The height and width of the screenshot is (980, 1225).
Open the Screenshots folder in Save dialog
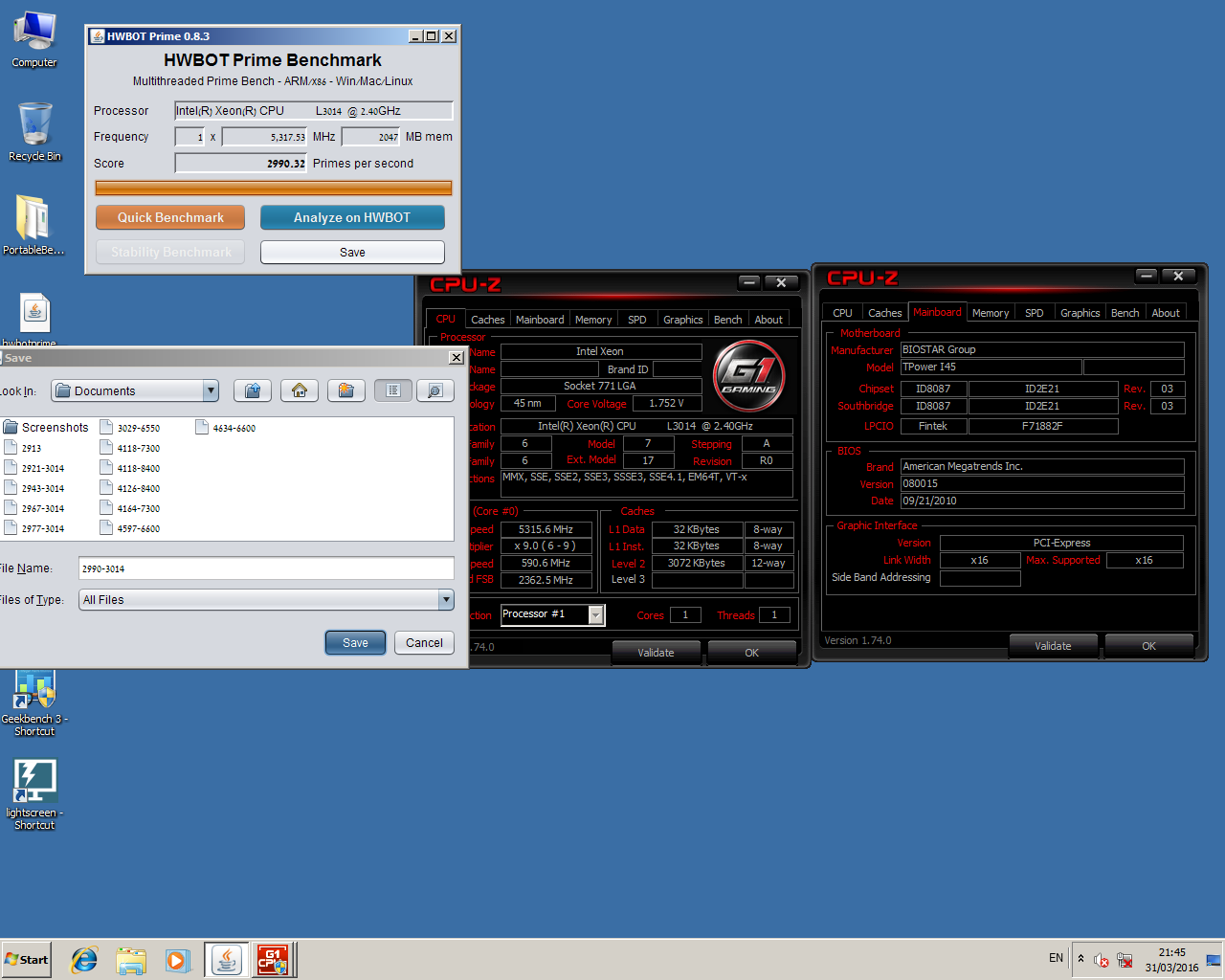click(46, 428)
